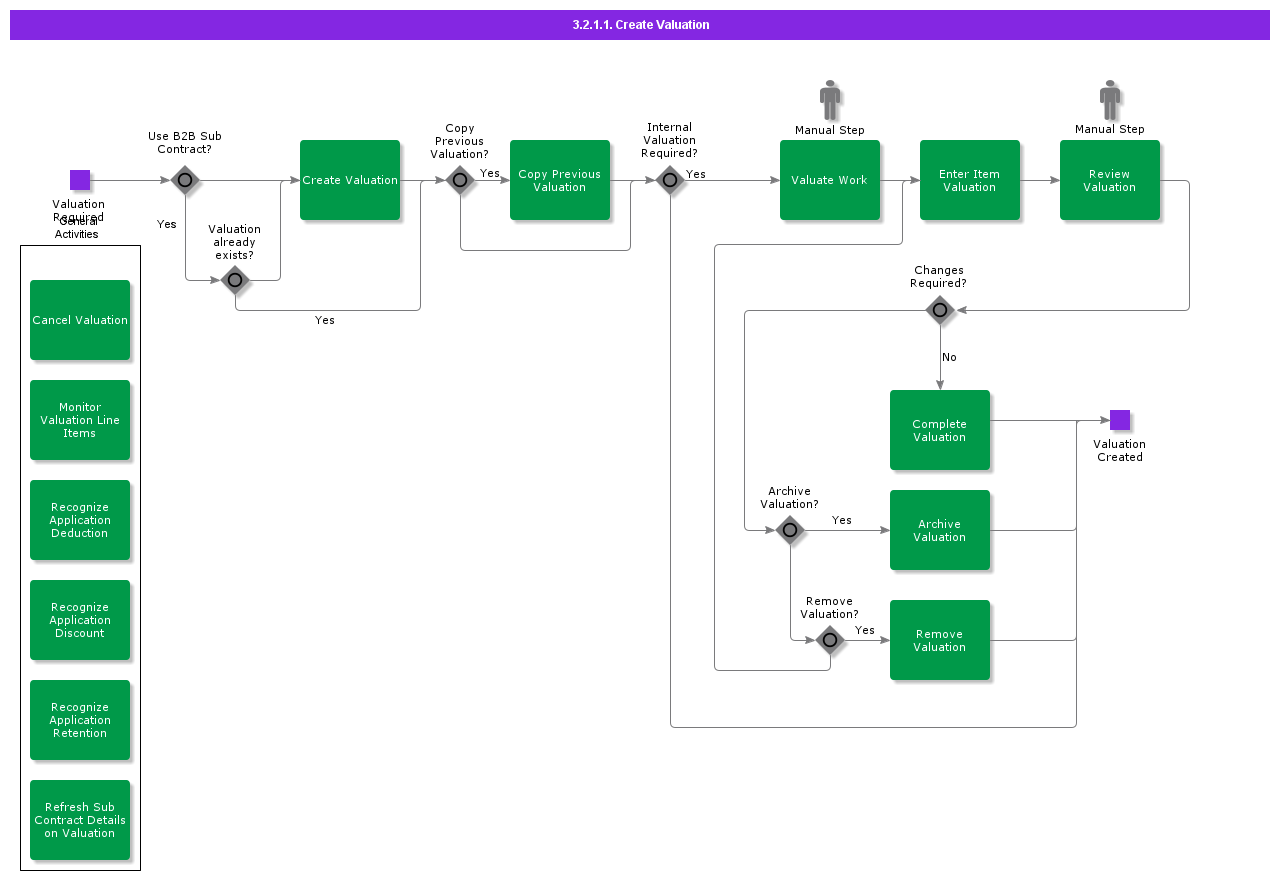The image size is (1280, 880).
Task: Click the Valuation Required purple start event
Action: click(x=80, y=180)
